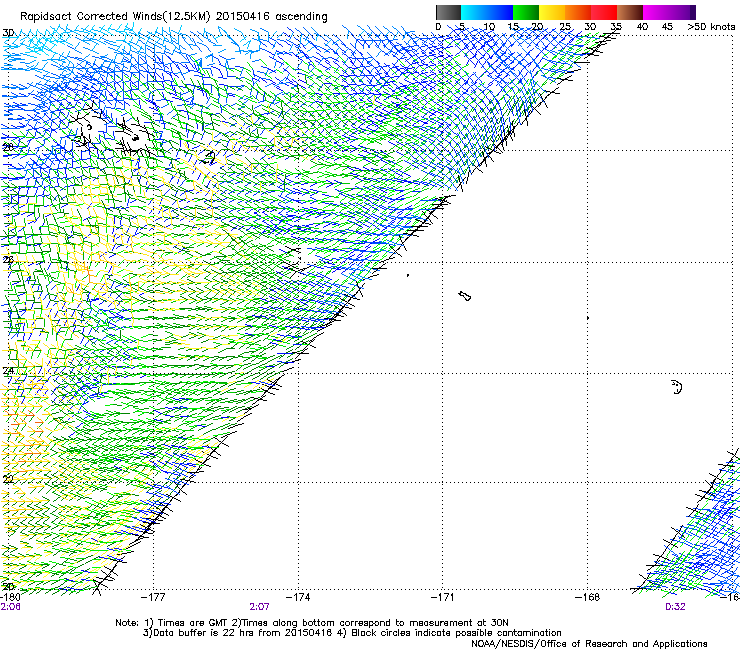Click the NOAA/NESDIS credit text
This screenshot has height=650, width=740.
point(589,644)
